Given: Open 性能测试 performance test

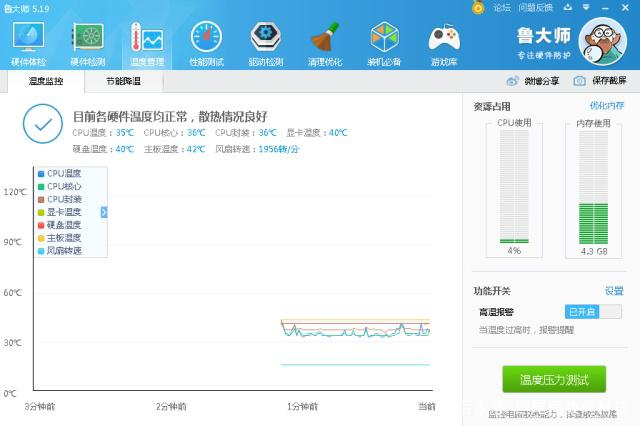Looking at the screenshot, I should 207,44.
